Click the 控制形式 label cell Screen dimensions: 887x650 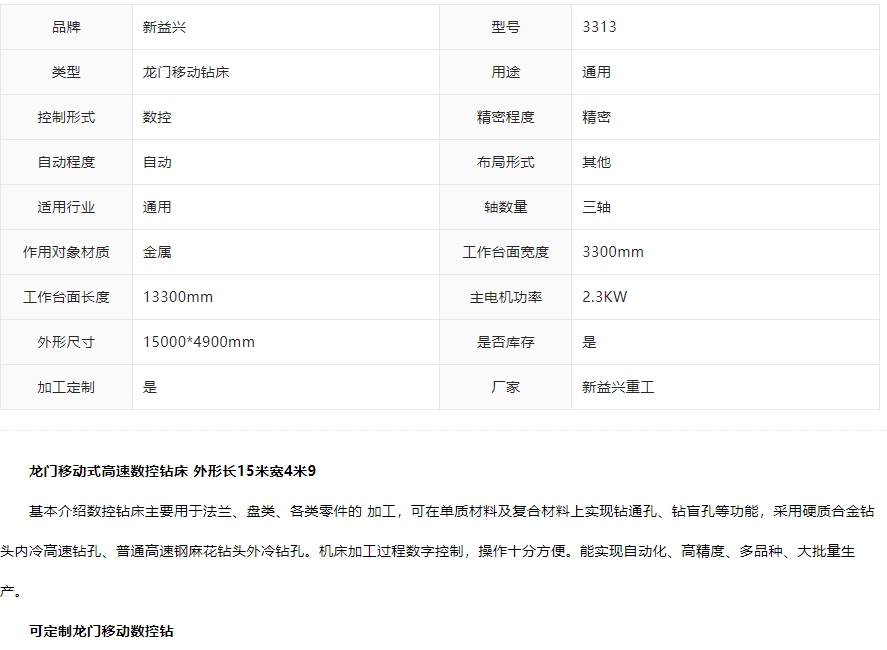[66, 117]
